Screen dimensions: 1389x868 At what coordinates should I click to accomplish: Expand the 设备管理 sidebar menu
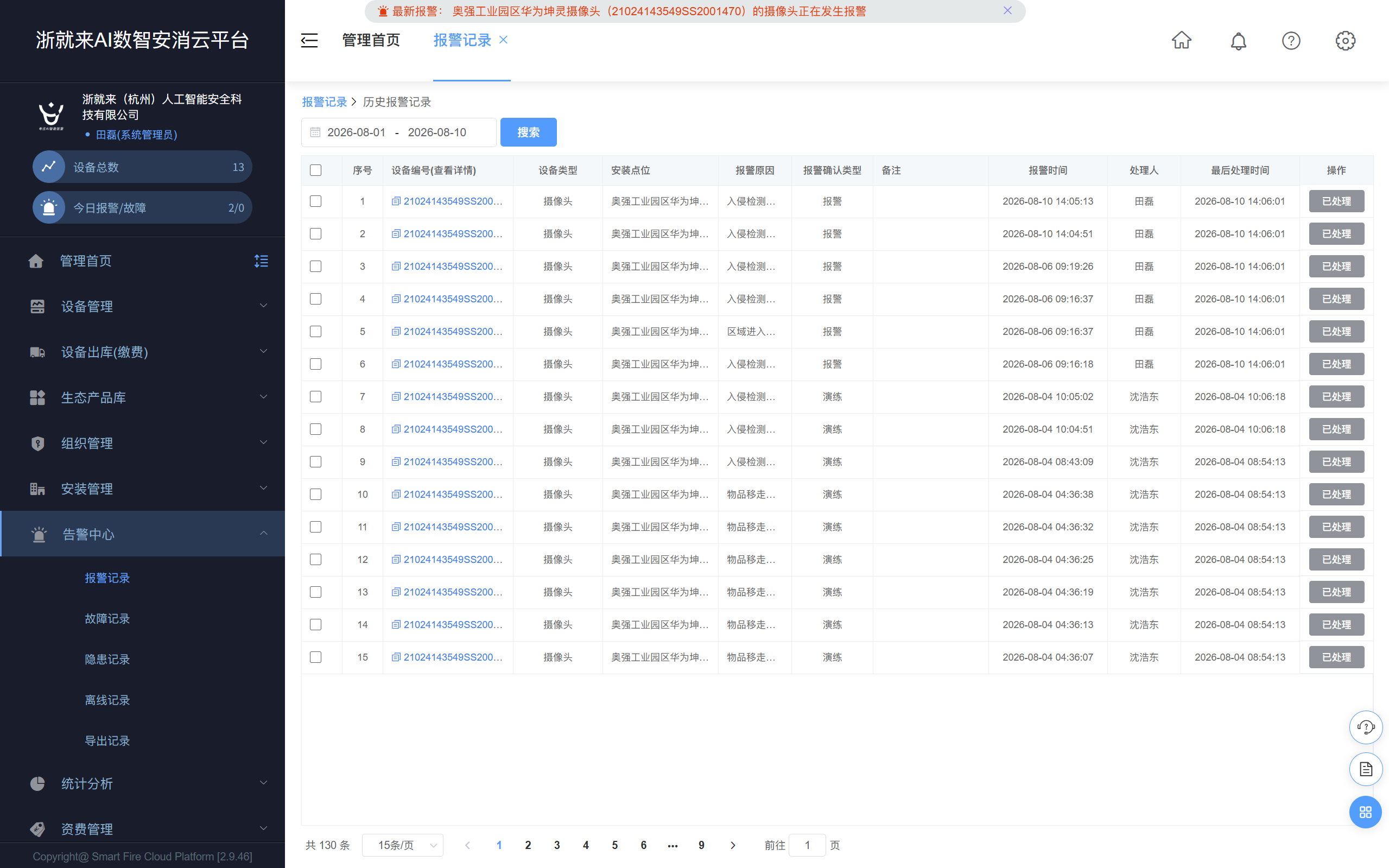point(142,306)
